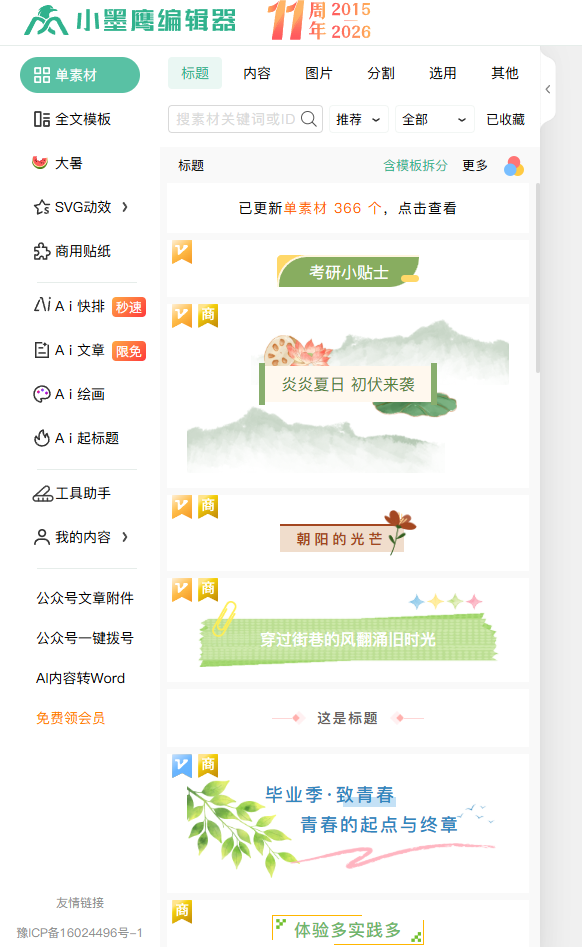The image size is (582, 947).
Task: Click the document icon for Ai文章
Action: [x=42, y=350]
